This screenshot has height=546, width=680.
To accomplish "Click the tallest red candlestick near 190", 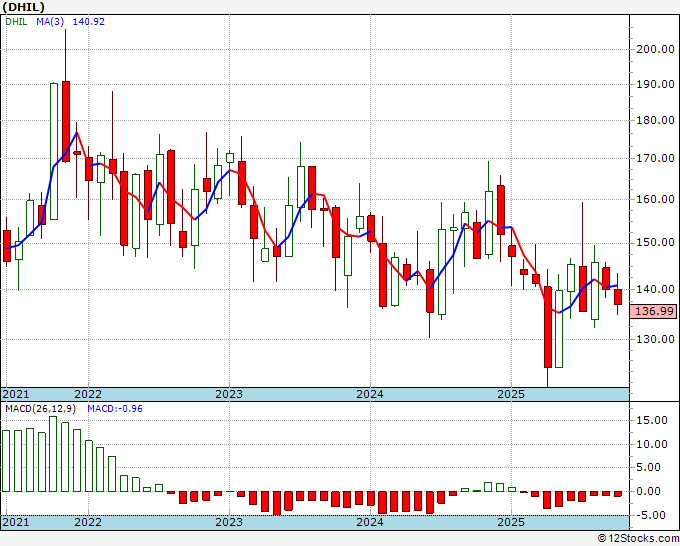I will [65, 121].
